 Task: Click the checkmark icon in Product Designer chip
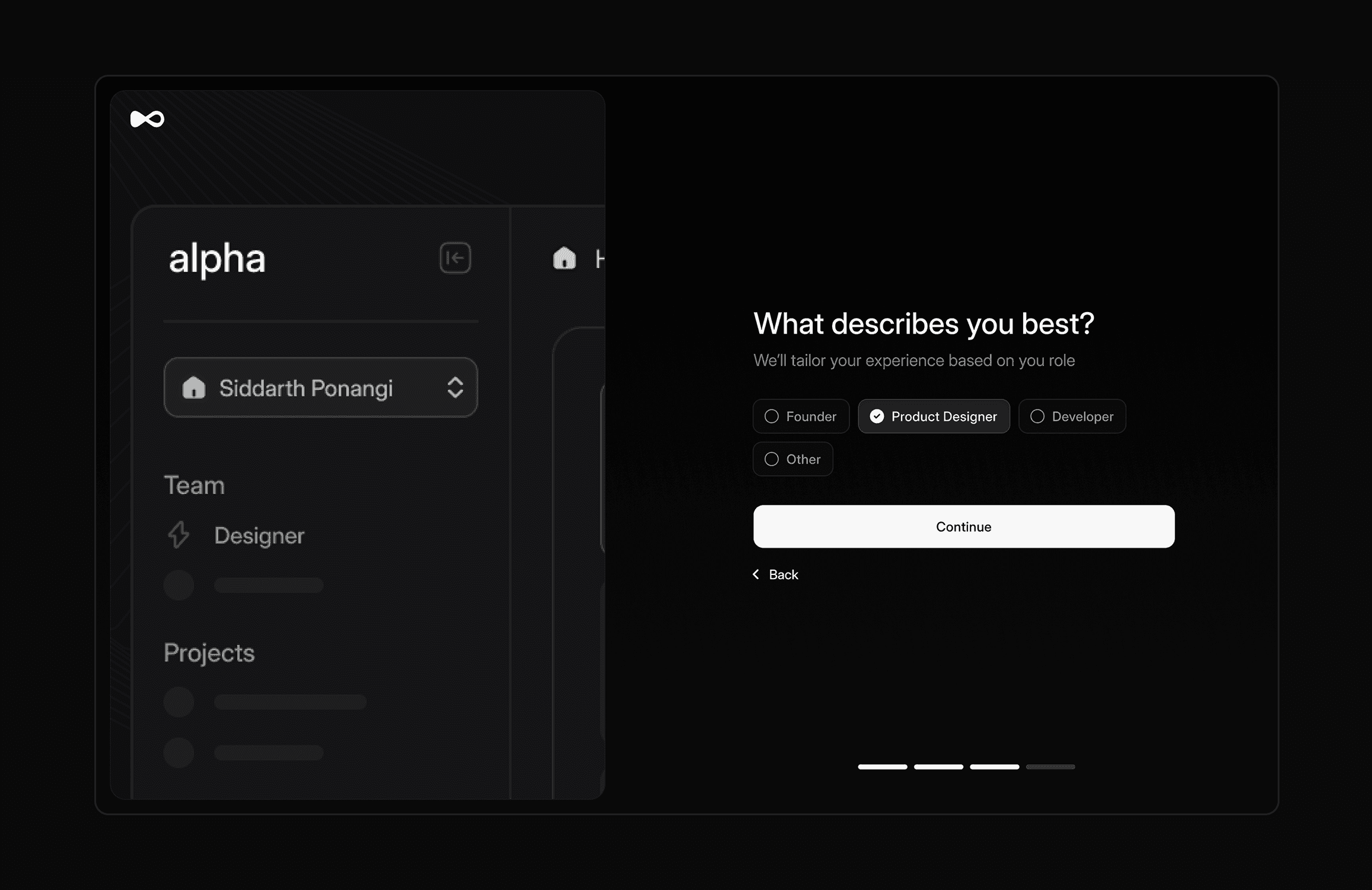877,416
